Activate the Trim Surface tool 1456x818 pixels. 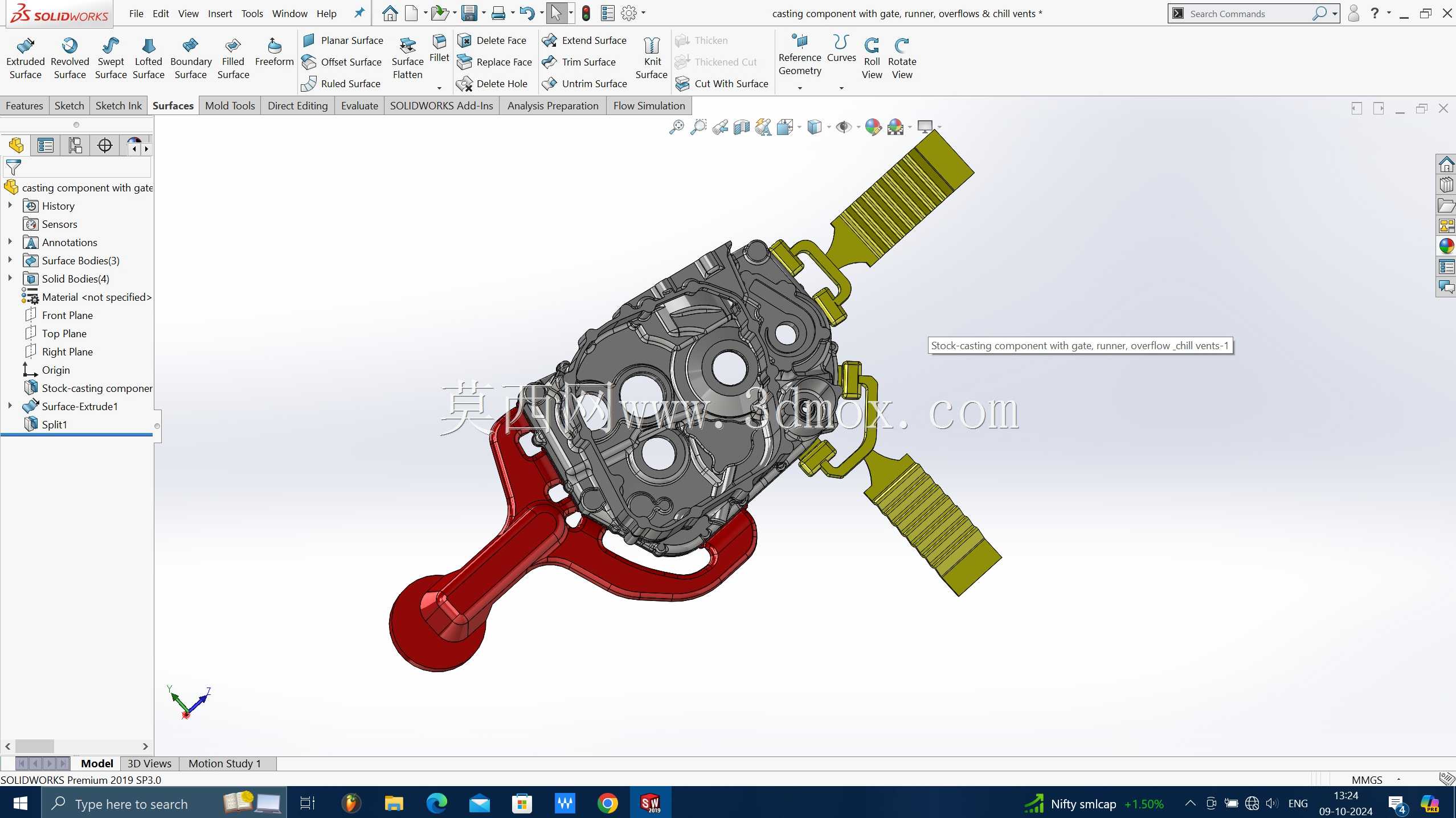coord(579,62)
